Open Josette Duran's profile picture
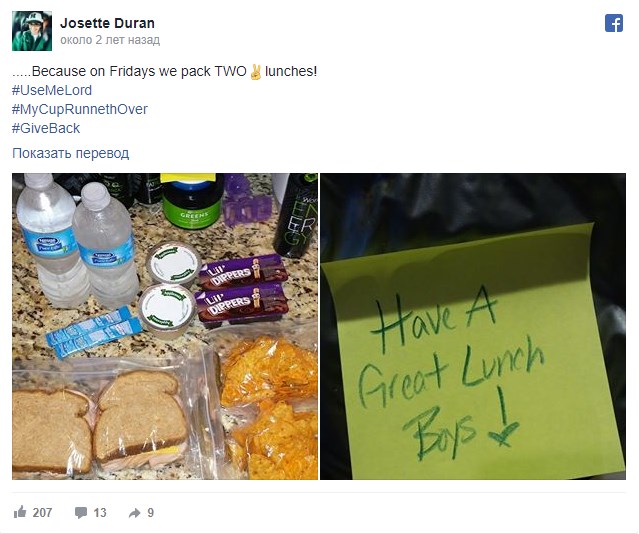Image resolution: width=639 pixels, height=534 pixels. click(32, 31)
